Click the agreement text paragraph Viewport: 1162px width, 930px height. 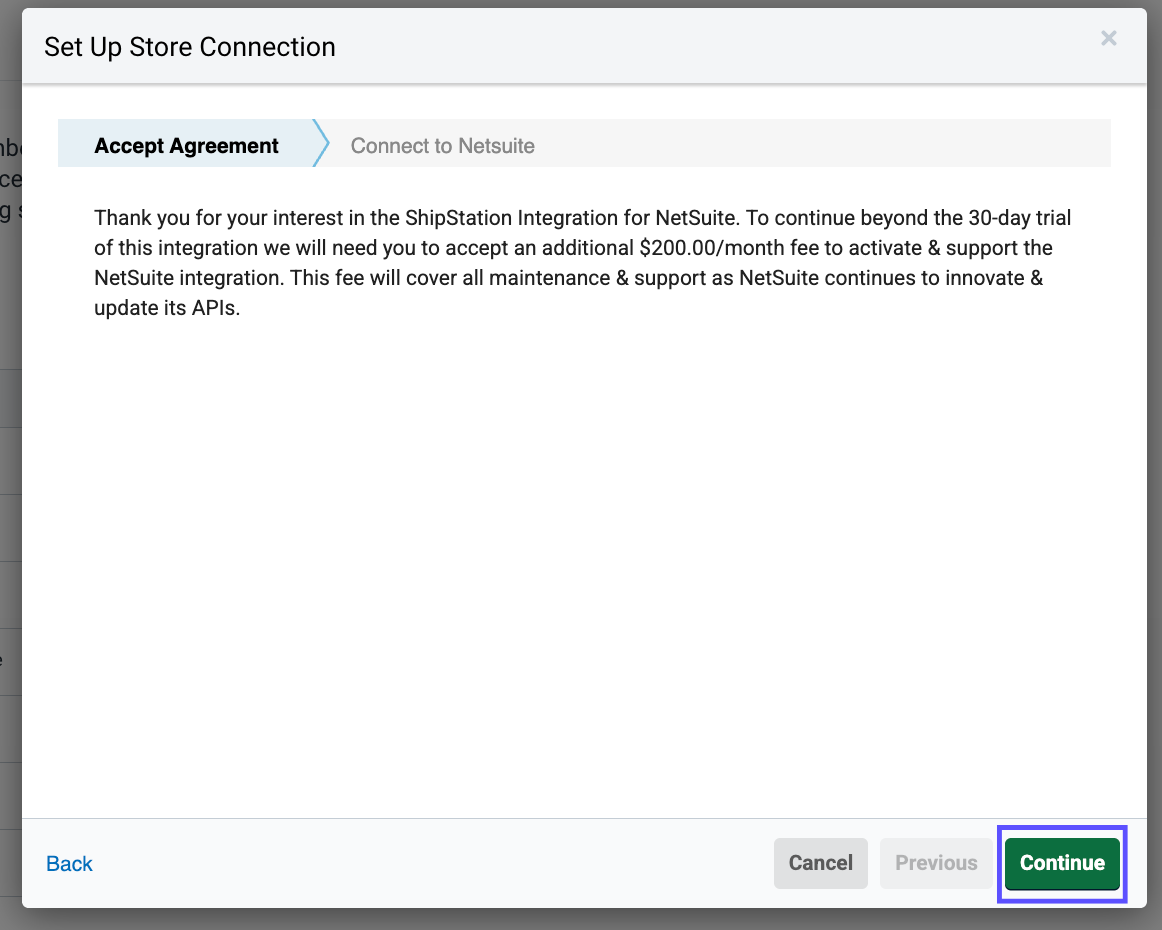pyautogui.click(x=582, y=262)
